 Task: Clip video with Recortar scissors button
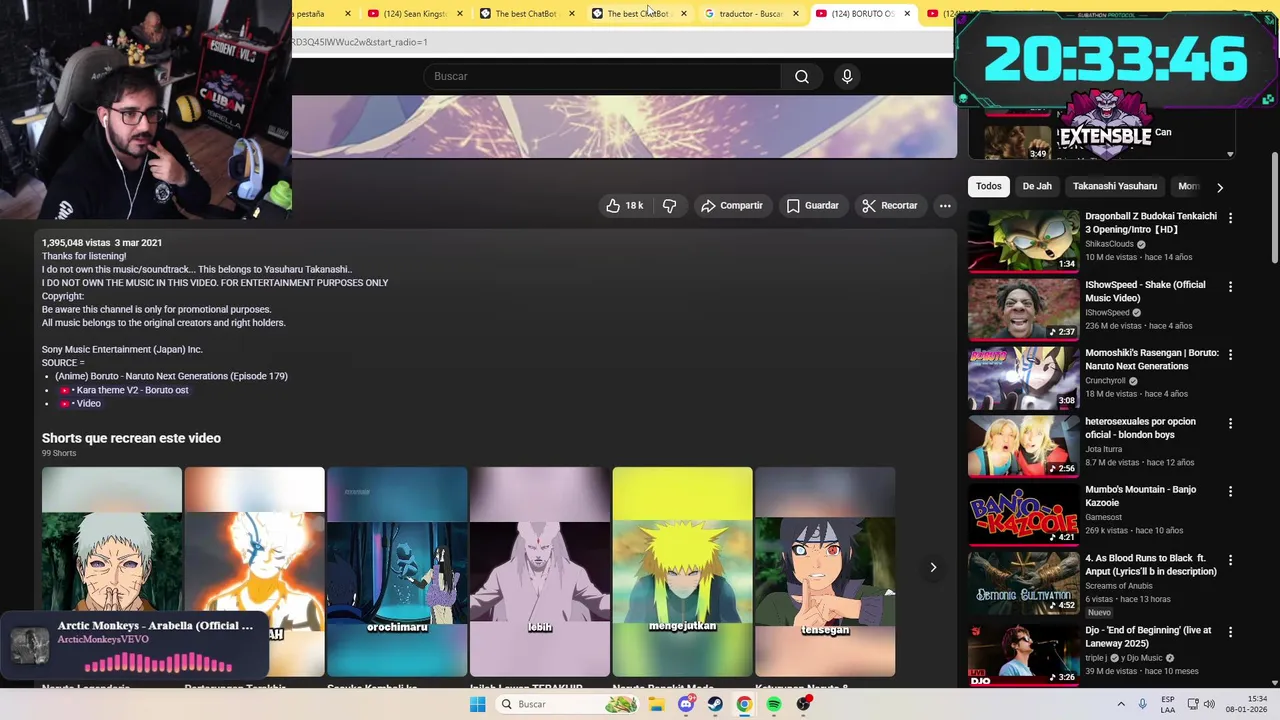(889, 206)
